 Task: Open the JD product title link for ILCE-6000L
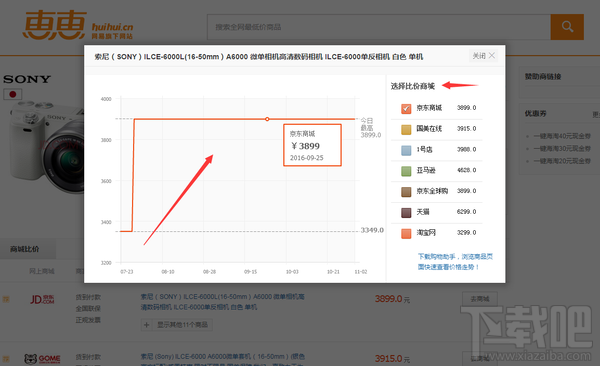point(223,302)
